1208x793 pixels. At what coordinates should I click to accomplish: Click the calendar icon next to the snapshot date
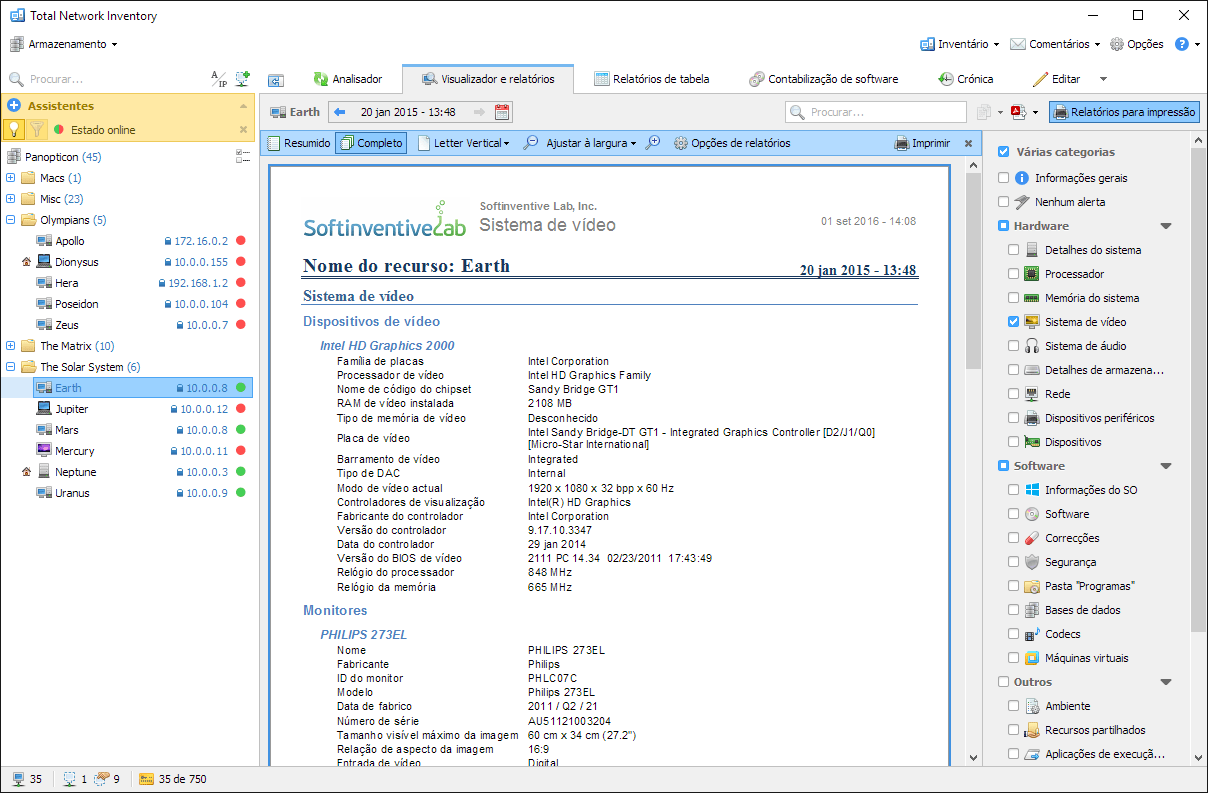click(x=502, y=112)
